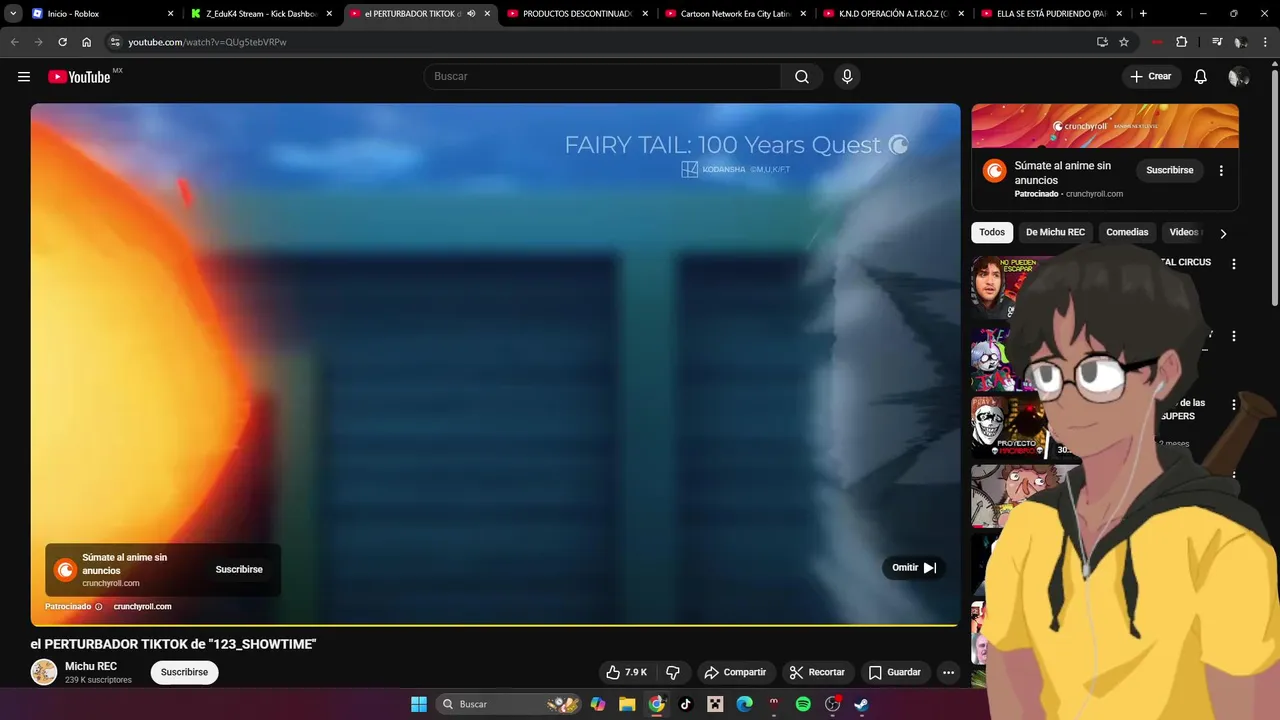Open the Chrome extensions puzzle icon
This screenshot has width=1280, height=720.
1182,42
